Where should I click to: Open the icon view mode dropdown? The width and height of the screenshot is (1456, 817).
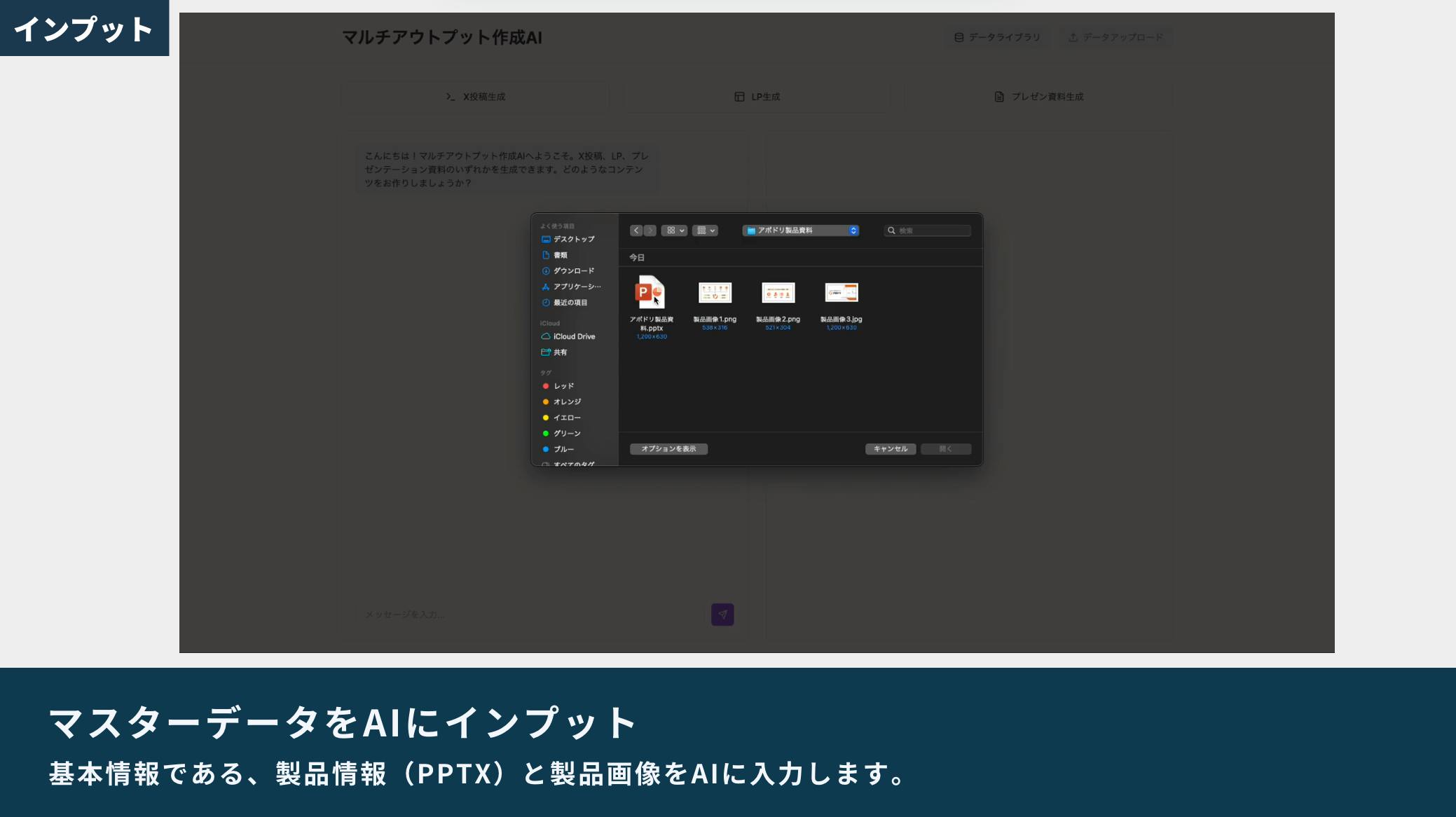coord(675,231)
